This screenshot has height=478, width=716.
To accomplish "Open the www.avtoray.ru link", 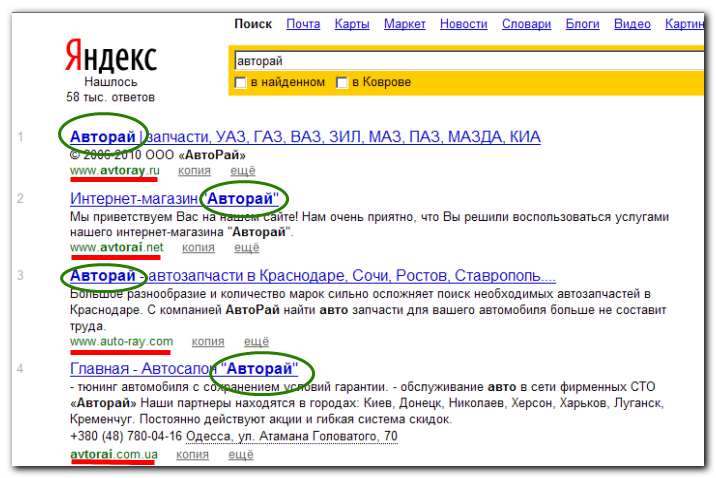I will (x=115, y=171).
